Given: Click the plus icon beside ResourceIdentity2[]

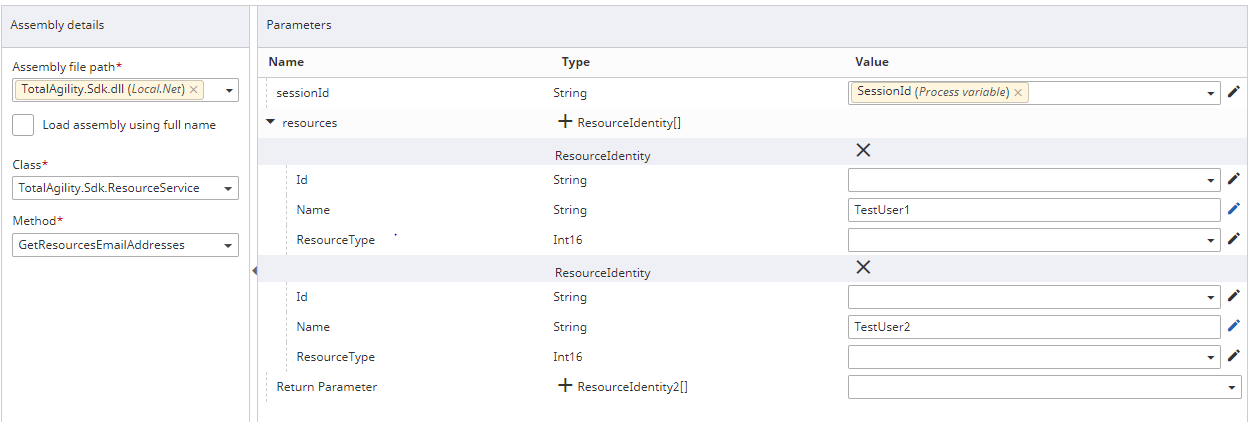Looking at the screenshot, I should [x=565, y=386].
